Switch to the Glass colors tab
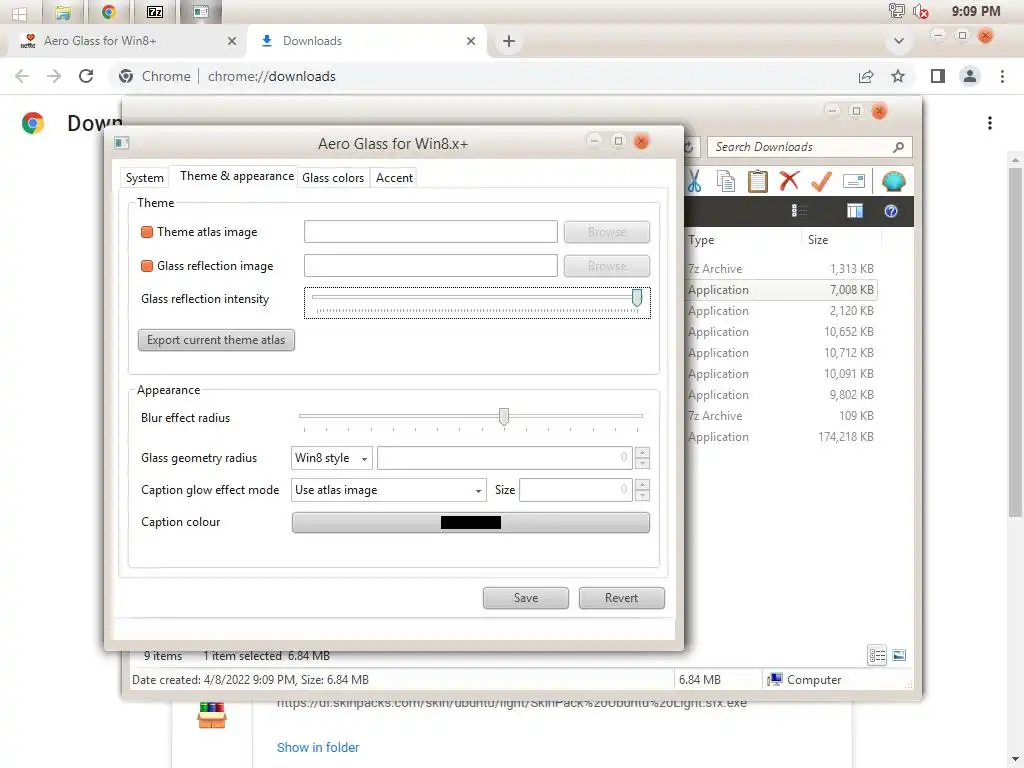This screenshot has width=1024, height=768. coord(333,178)
